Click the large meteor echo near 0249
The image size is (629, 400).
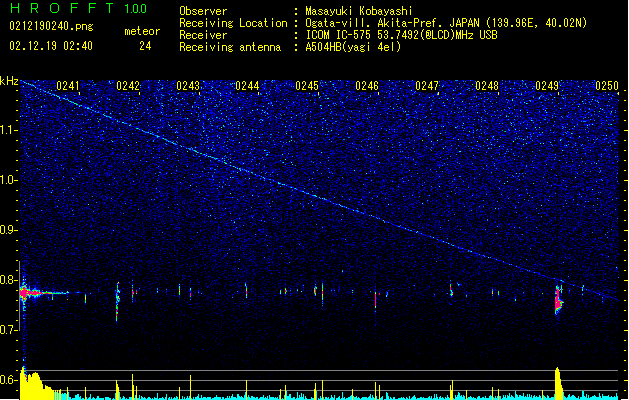click(x=559, y=300)
